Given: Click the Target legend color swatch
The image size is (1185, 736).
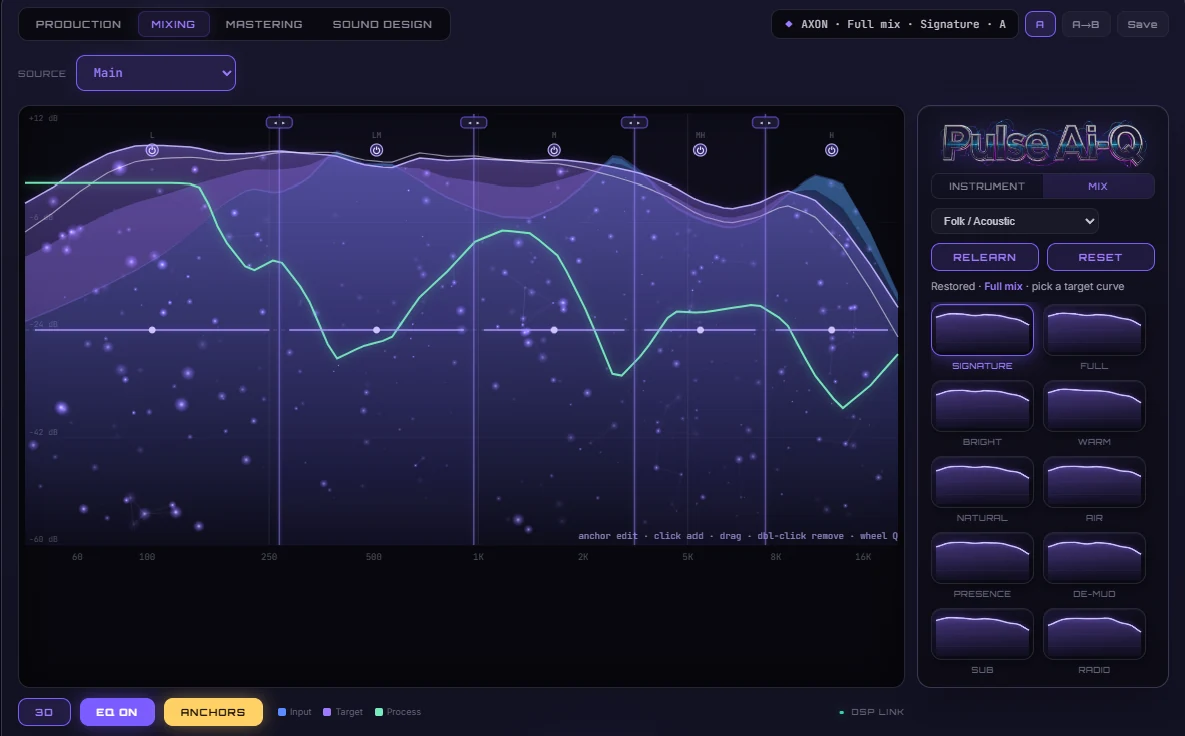Looking at the screenshot, I should (x=326, y=712).
